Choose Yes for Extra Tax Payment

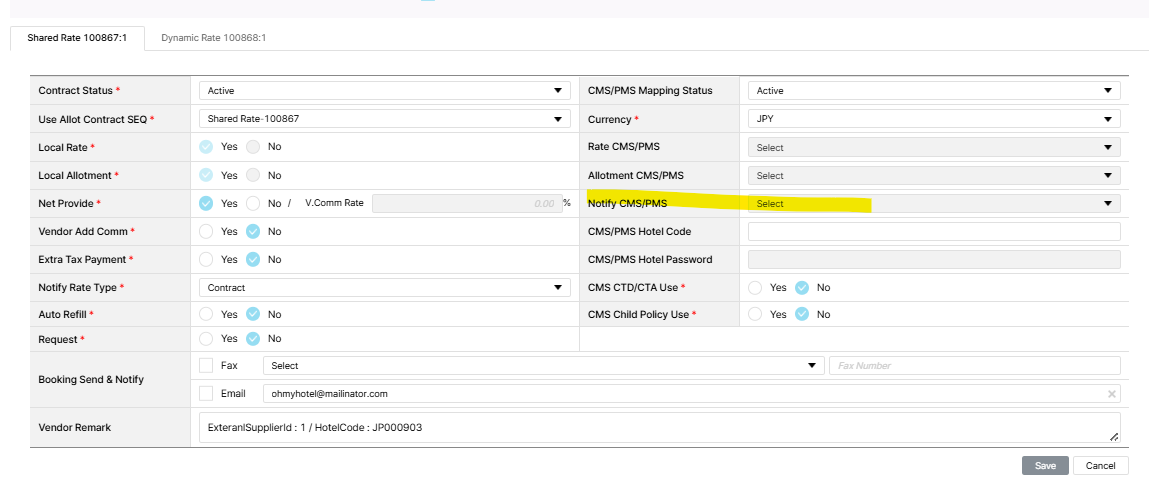click(x=206, y=259)
